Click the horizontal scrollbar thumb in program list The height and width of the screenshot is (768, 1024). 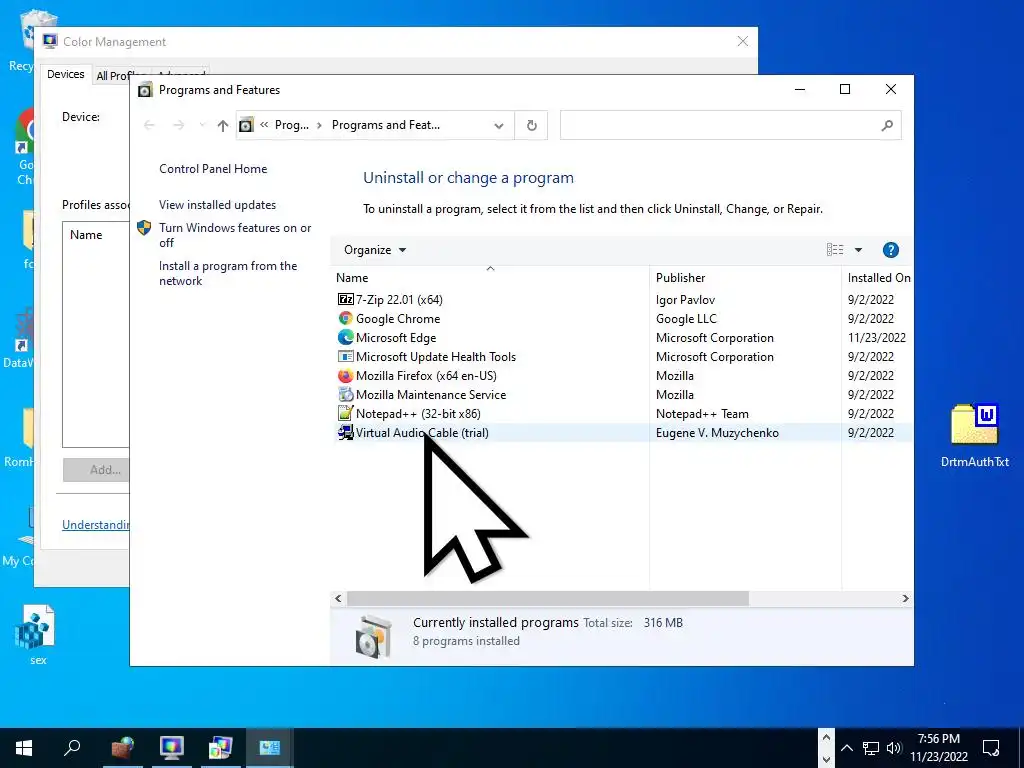pos(547,598)
